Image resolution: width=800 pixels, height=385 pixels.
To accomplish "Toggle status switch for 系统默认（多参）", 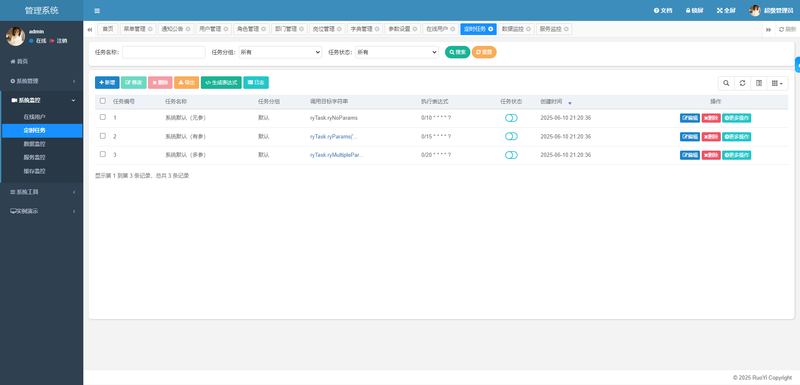I will point(511,155).
